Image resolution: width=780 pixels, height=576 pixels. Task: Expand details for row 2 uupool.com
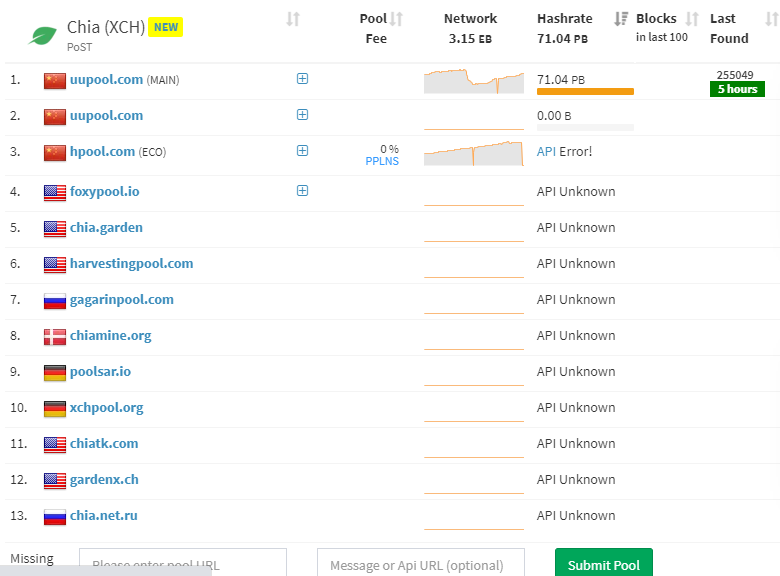pos(302,114)
